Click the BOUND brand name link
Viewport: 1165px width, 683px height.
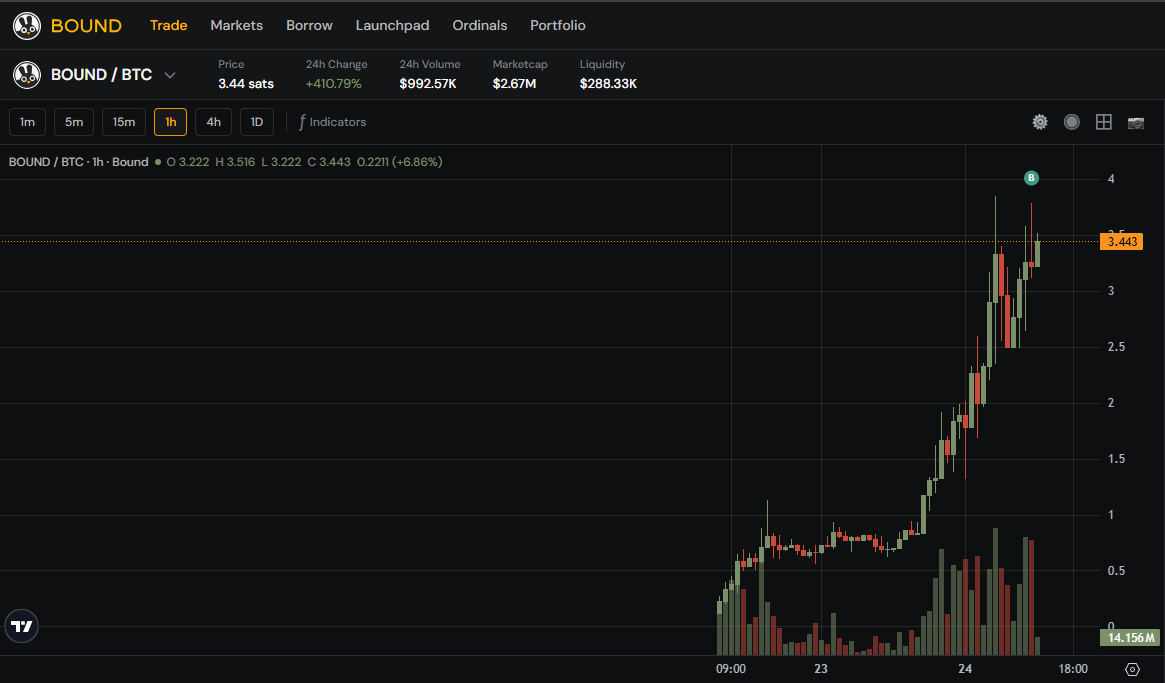click(x=86, y=25)
